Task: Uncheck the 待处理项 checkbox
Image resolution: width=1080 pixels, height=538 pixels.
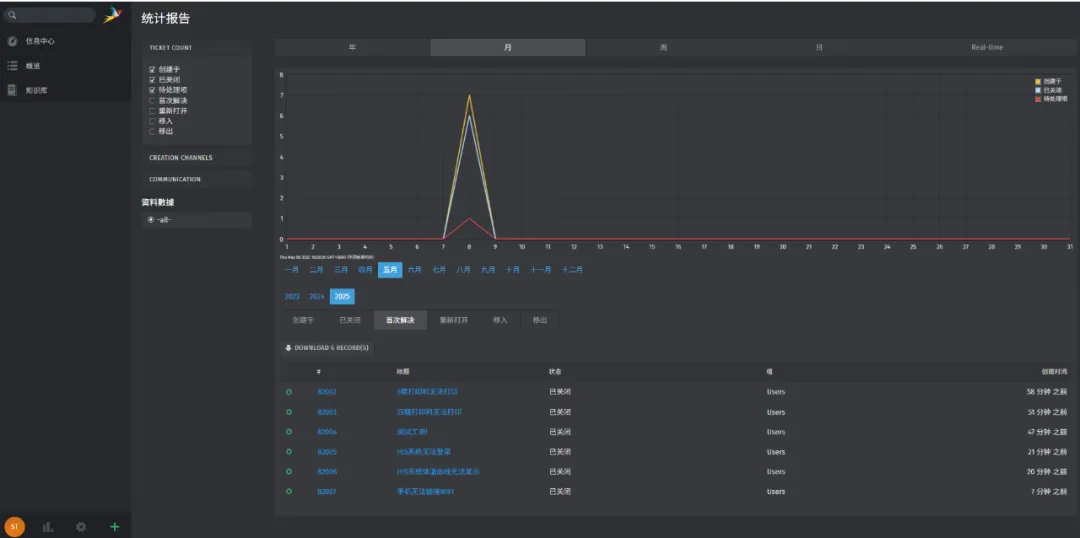Action: coord(152,90)
